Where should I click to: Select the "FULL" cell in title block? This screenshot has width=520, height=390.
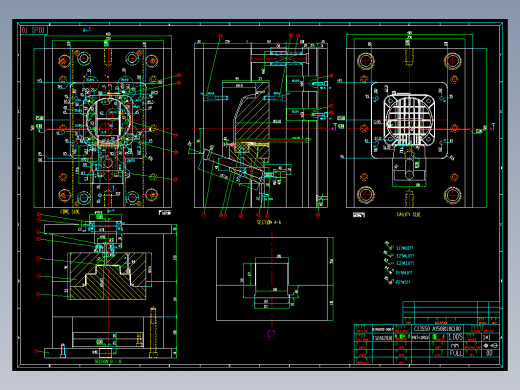pyautogui.click(x=456, y=353)
